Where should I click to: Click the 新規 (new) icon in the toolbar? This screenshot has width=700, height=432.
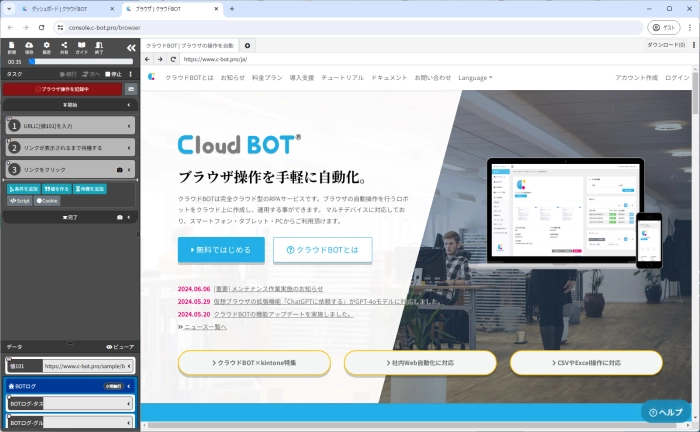11,48
